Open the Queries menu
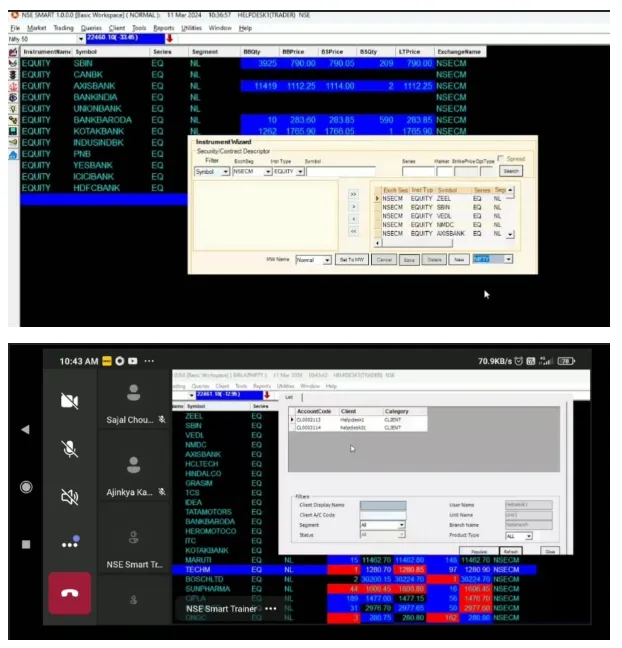Screen dimensions: 622x648 pyautogui.click(x=91, y=28)
